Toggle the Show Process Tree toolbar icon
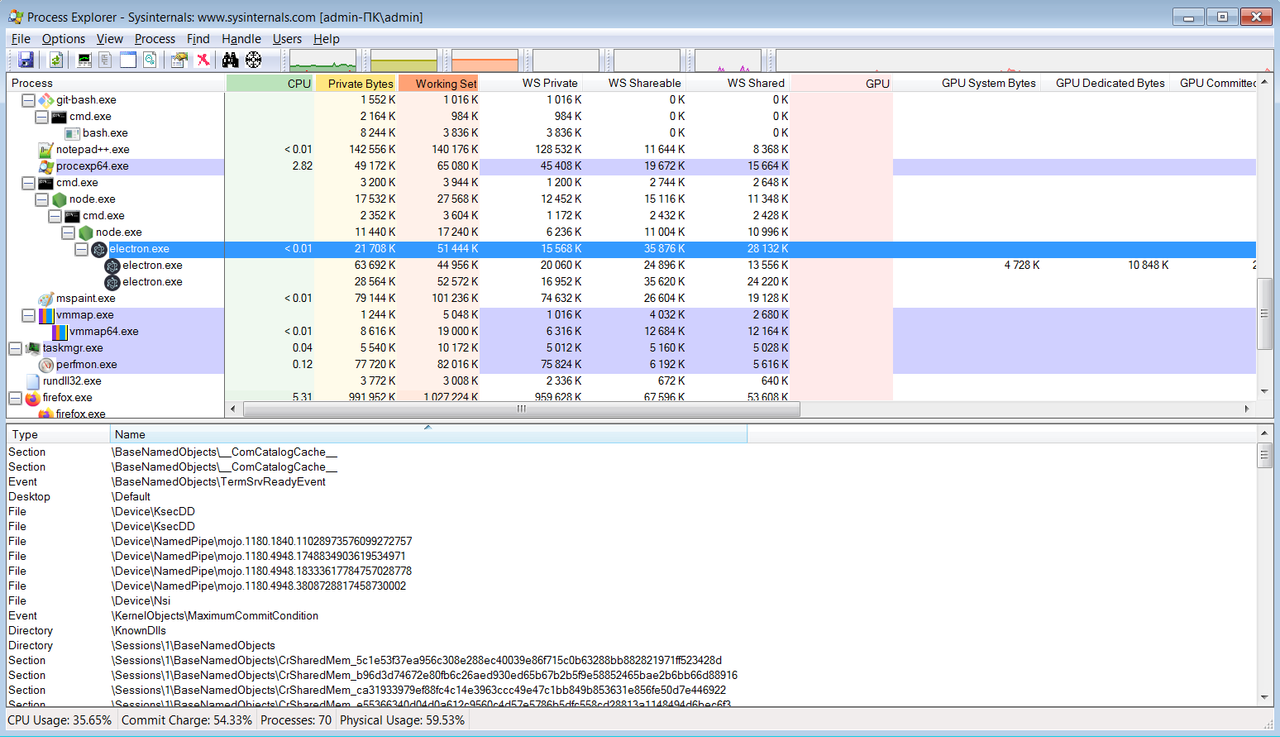 click(x=105, y=59)
